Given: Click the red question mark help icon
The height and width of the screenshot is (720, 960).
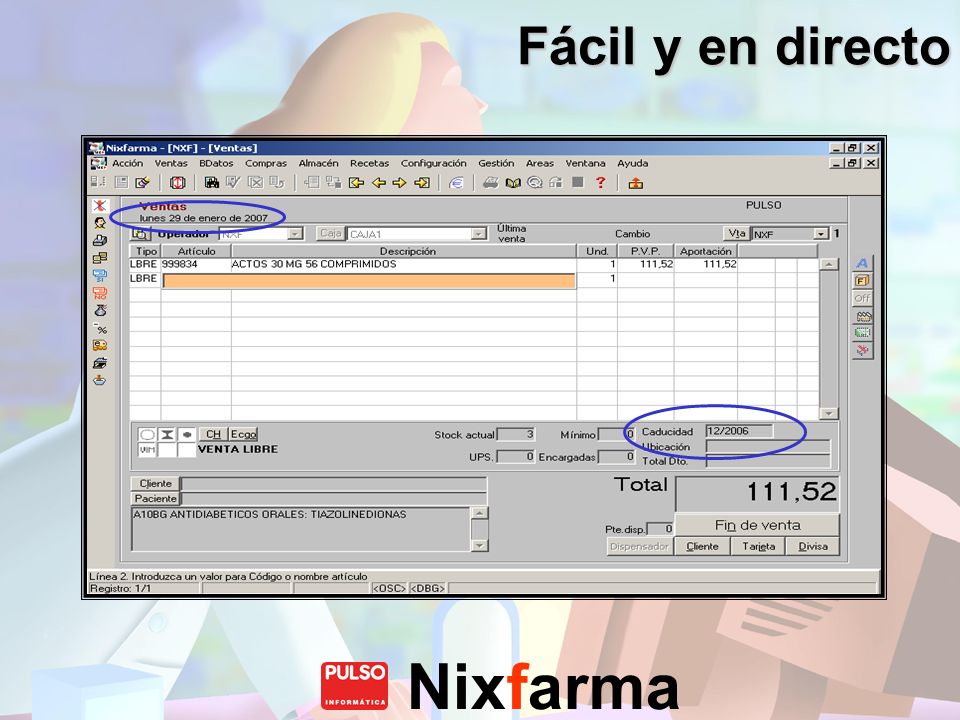Looking at the screenshot, I should (x=601, y=182).
